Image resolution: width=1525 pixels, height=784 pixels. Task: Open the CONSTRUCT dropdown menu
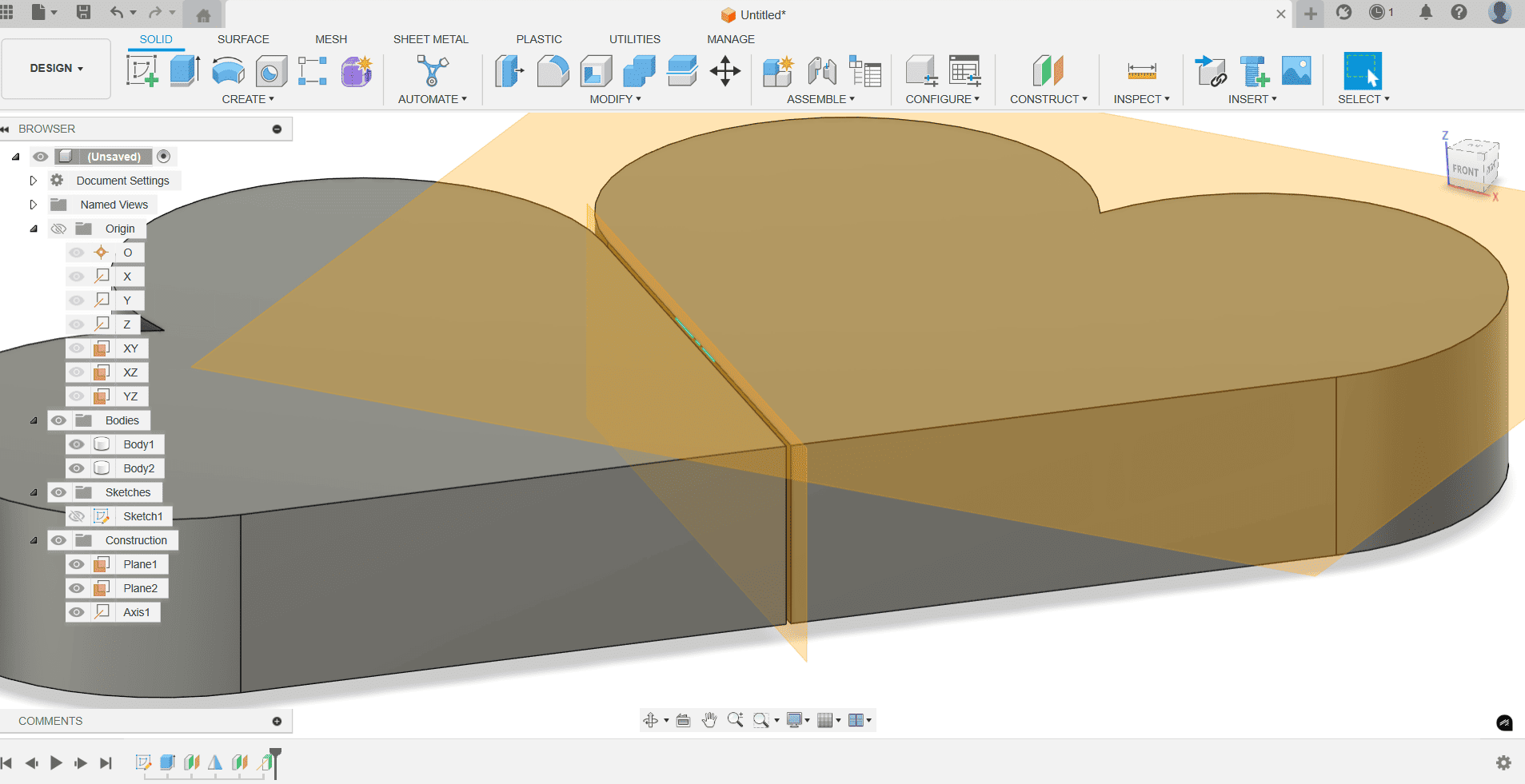pos(1048,99)
